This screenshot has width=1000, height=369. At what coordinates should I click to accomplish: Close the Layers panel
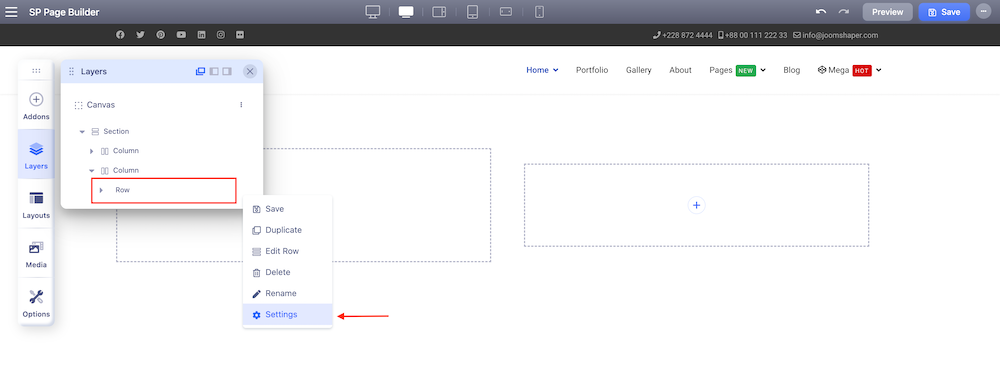(x=250, y=71)
